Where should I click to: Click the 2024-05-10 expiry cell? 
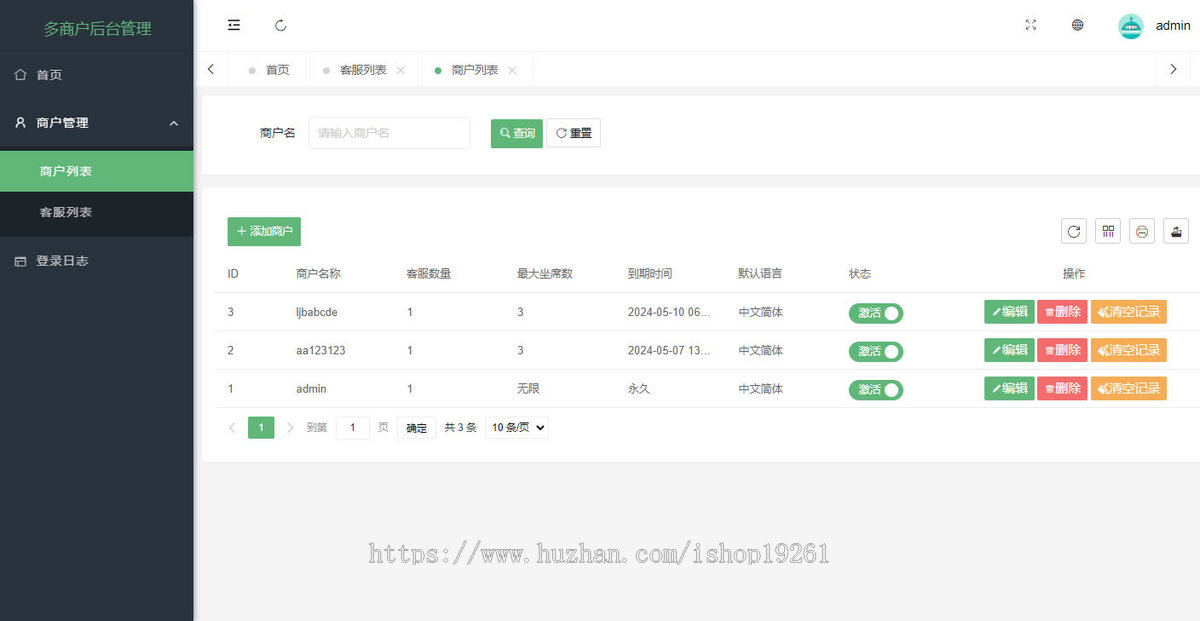pos(669,312)
